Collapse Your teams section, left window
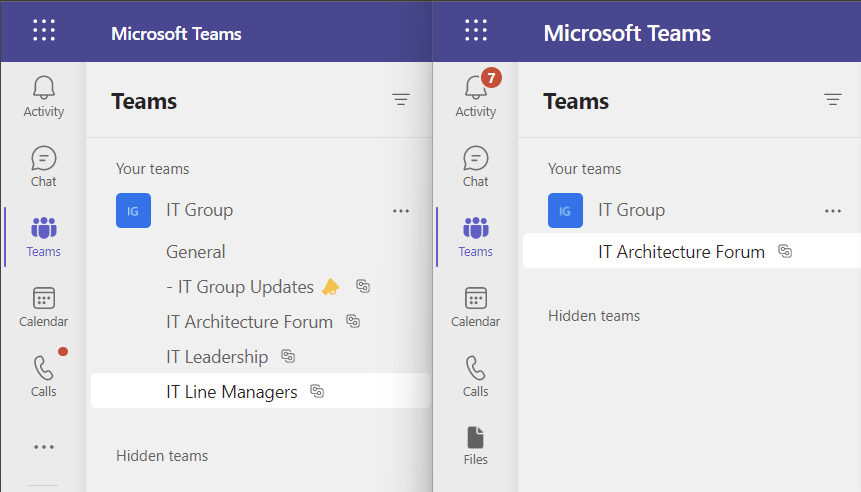This screenshot has height=492, width=861. click(153, 169)
